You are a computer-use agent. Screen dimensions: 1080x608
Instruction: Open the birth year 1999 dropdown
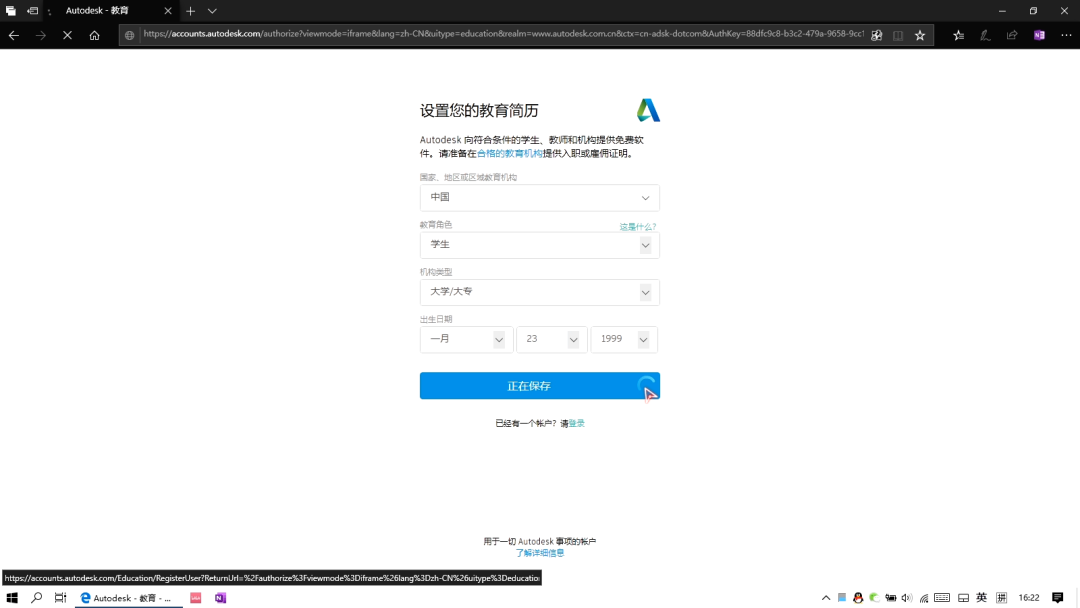tap(624, 339)
